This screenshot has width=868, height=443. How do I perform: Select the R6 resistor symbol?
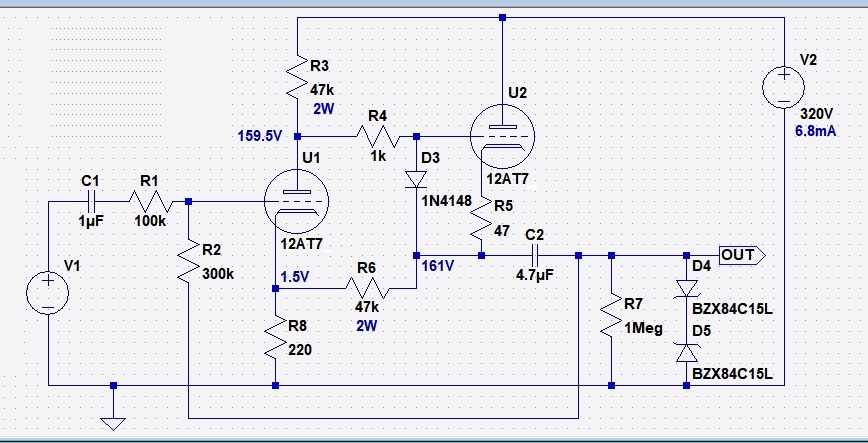(367, 288)
